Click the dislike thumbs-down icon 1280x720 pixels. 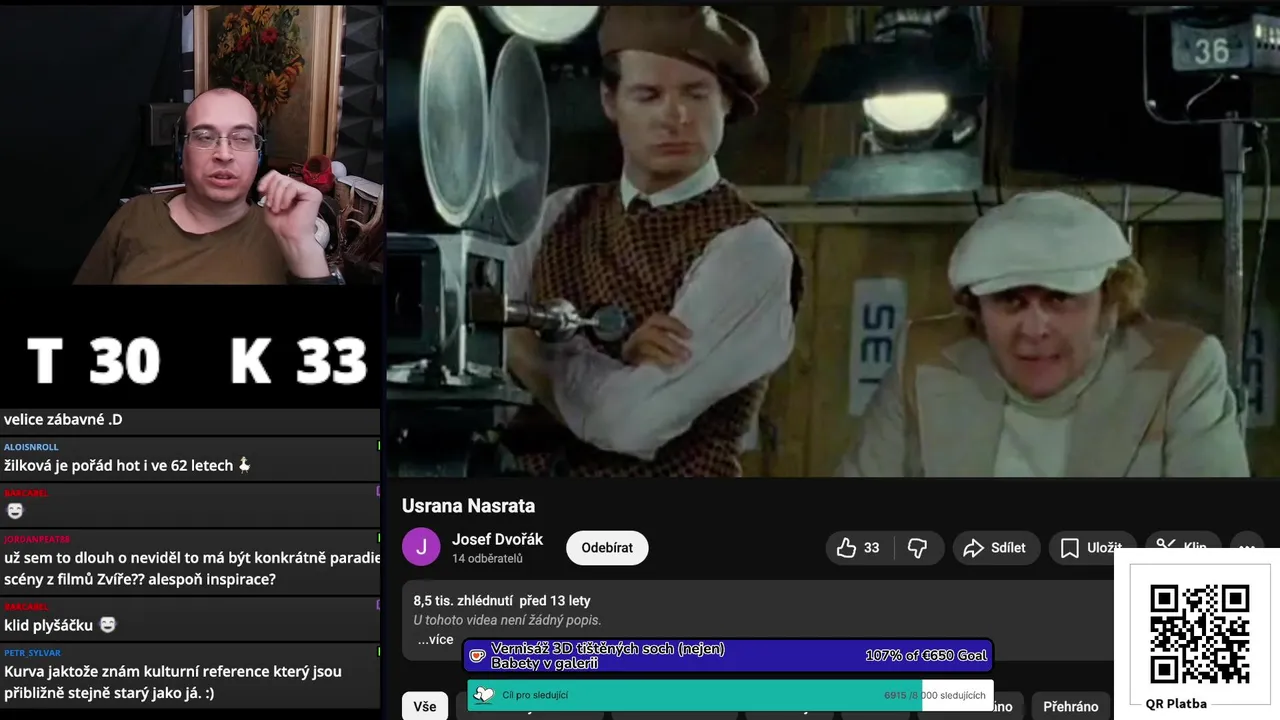pos(916,548)
